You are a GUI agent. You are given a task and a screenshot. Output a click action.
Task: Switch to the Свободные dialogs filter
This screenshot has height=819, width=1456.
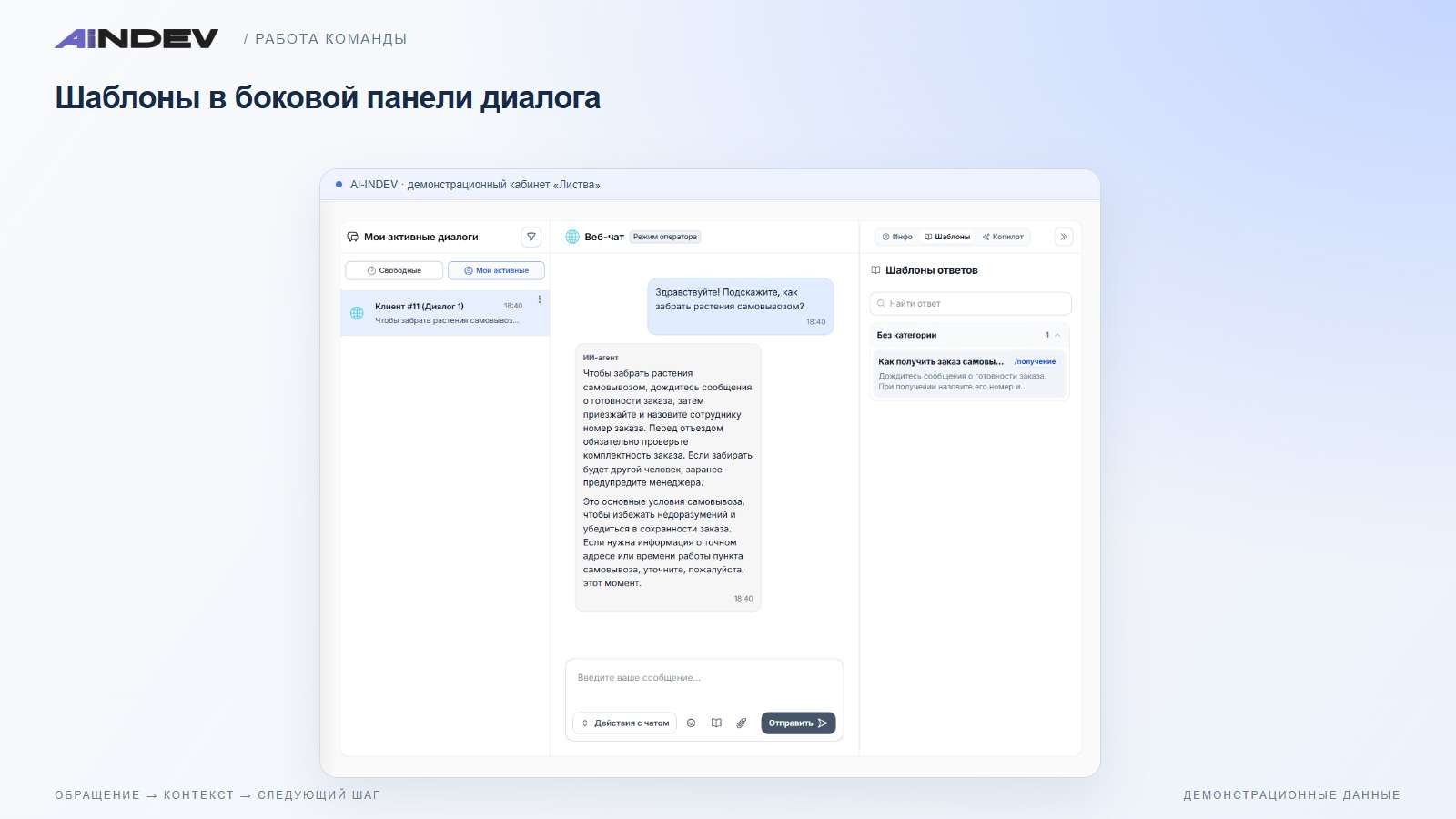tap(394, 270)
